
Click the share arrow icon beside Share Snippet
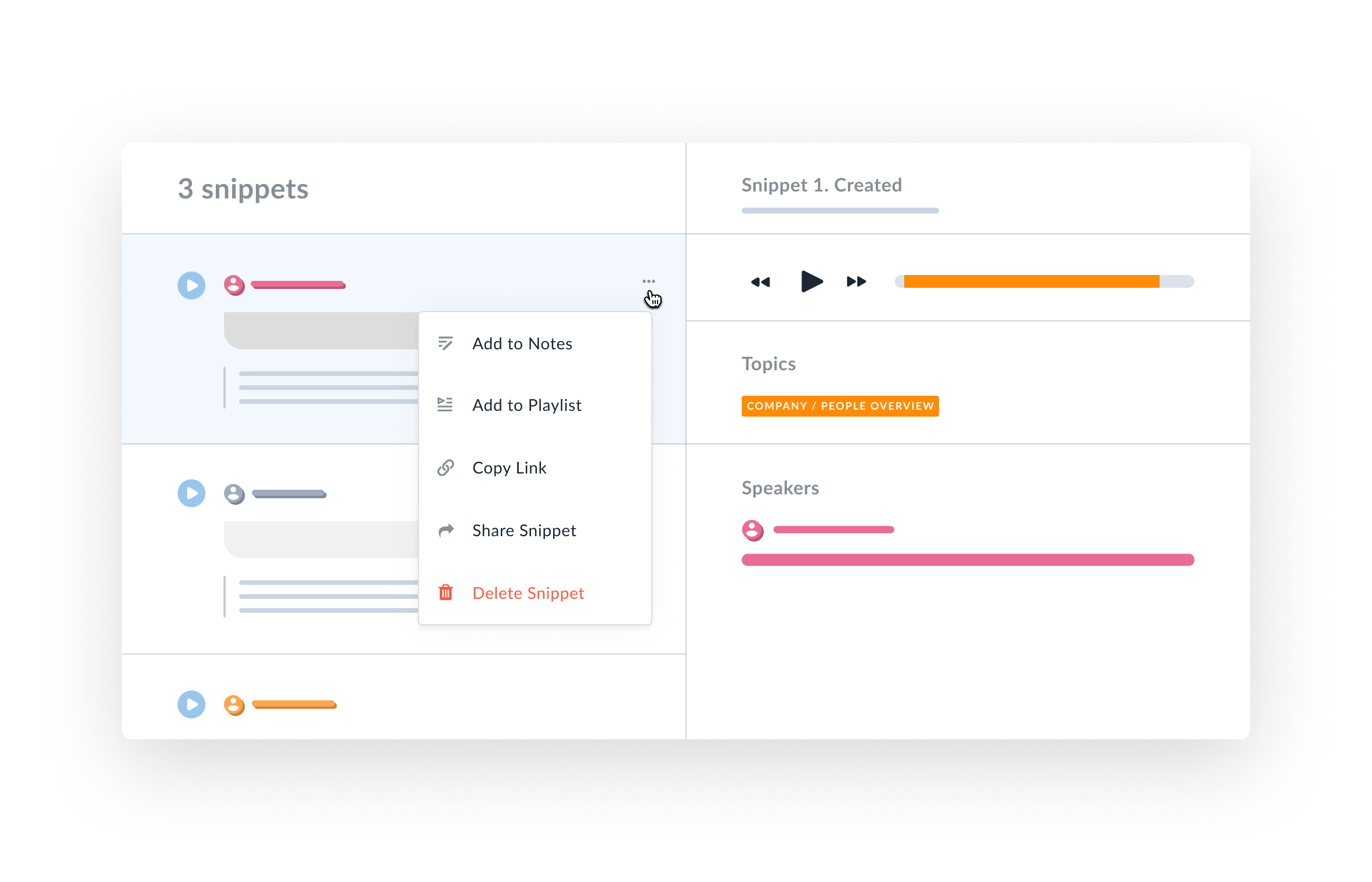coord(446,530)
